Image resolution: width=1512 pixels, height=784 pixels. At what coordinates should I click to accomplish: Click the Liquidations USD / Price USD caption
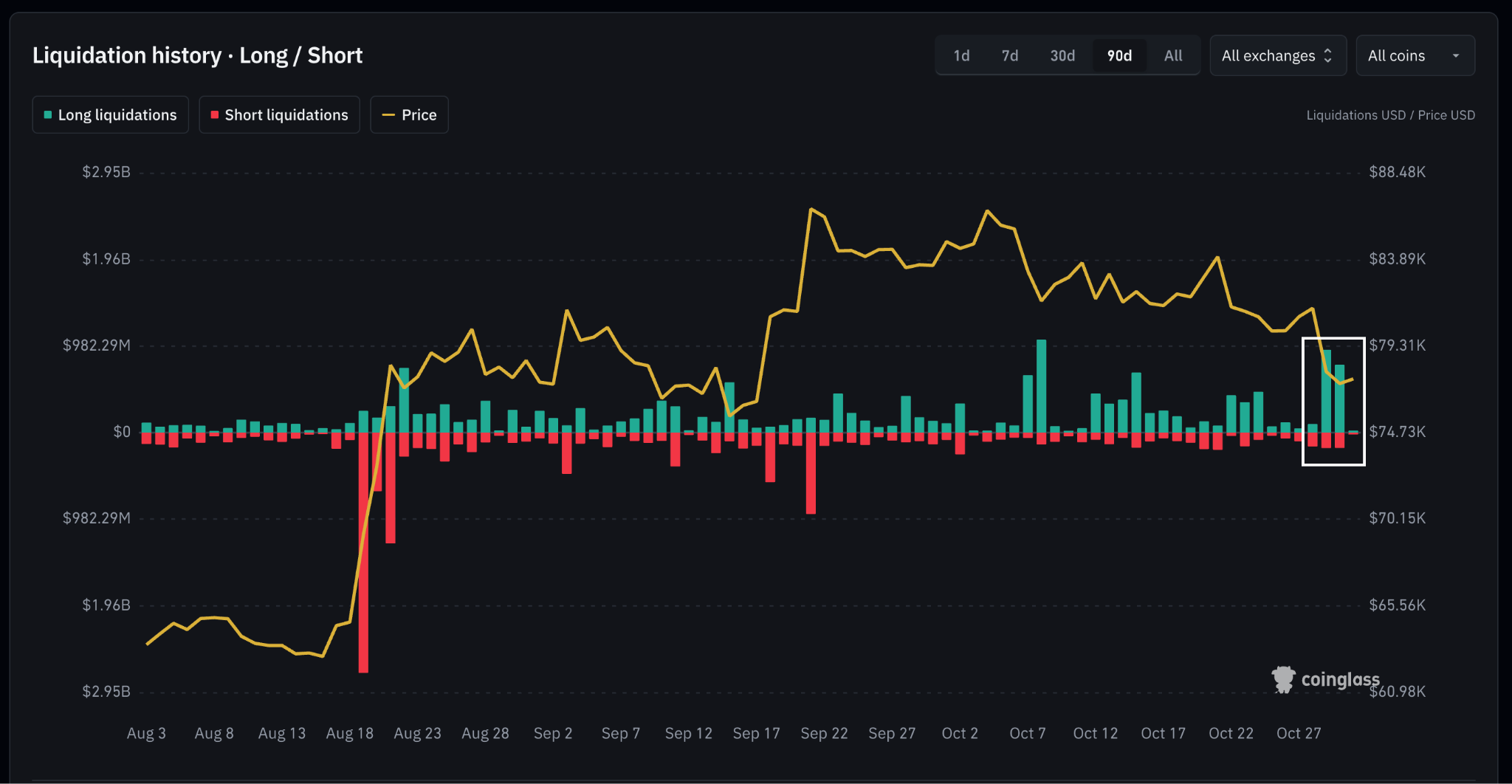(x=1390, y=115)
